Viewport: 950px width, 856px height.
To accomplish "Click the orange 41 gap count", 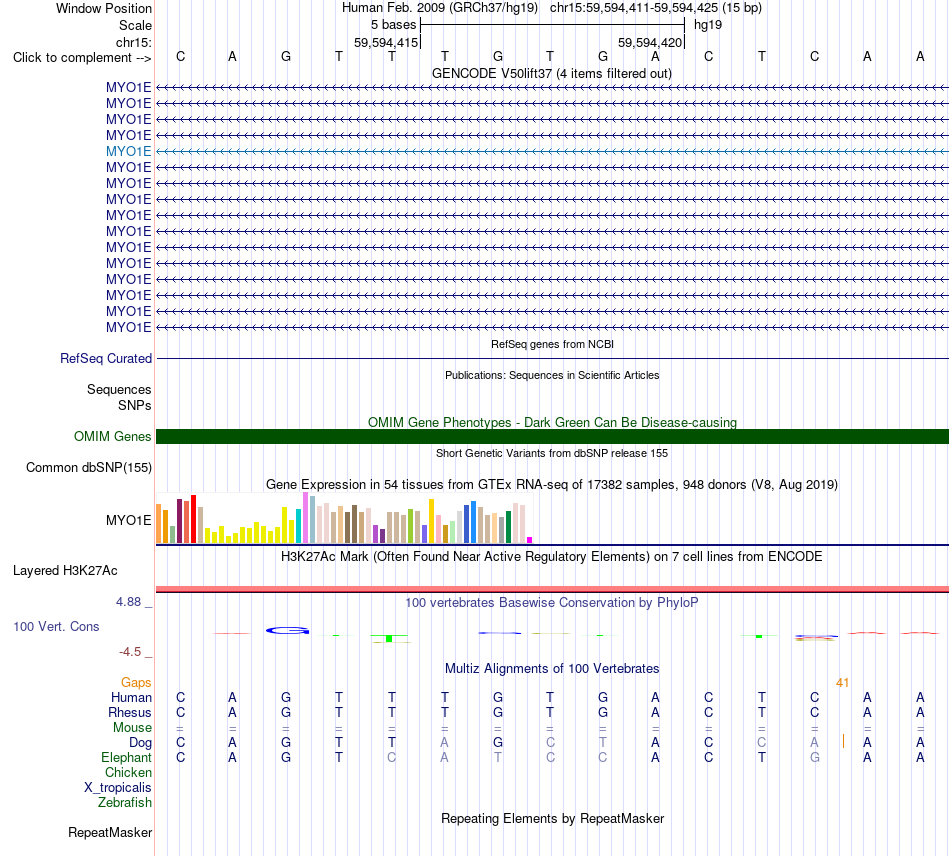I will tap(842, 683).
